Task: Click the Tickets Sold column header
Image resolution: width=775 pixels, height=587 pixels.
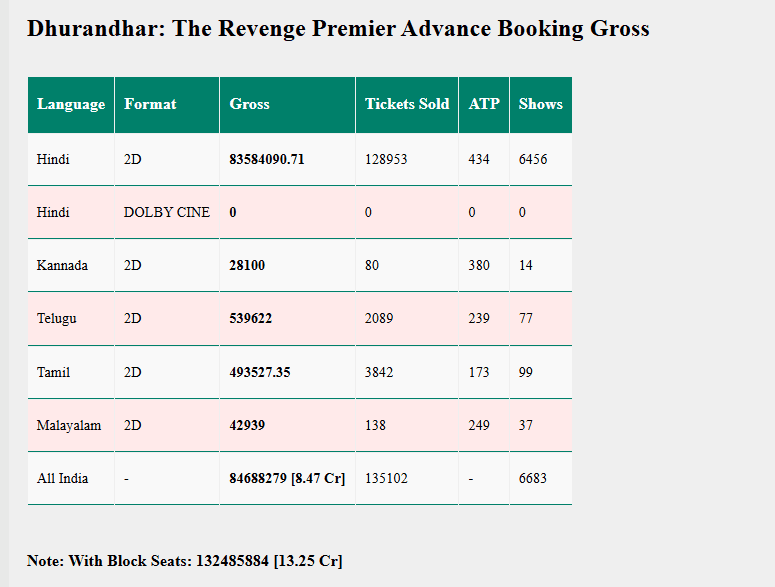Action: pyautogui.click(x=406, y=104)
